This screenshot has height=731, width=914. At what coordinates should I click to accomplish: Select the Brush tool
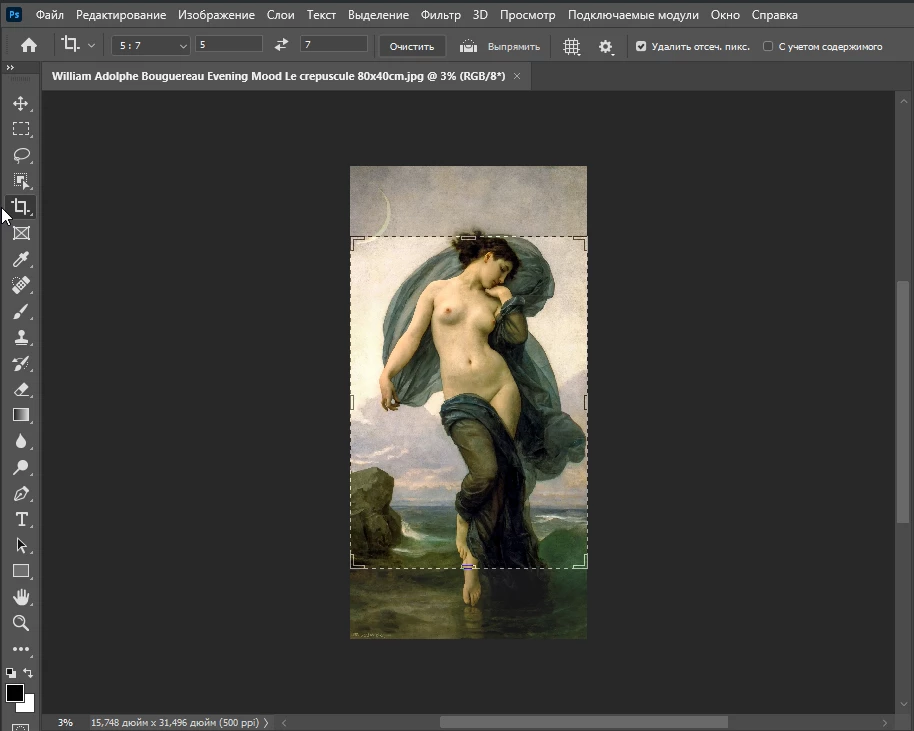click(x=20, y=311)
